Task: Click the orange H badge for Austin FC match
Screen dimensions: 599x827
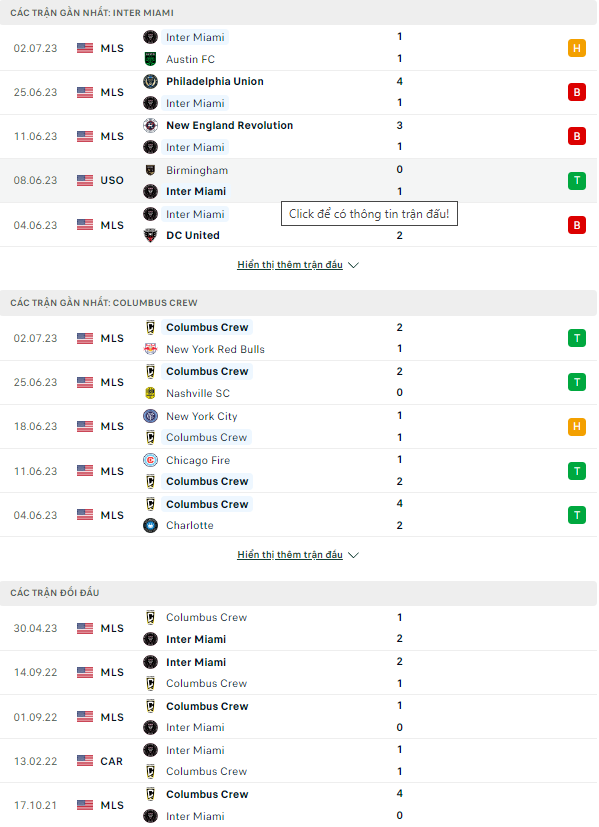Action: (577, 49)
